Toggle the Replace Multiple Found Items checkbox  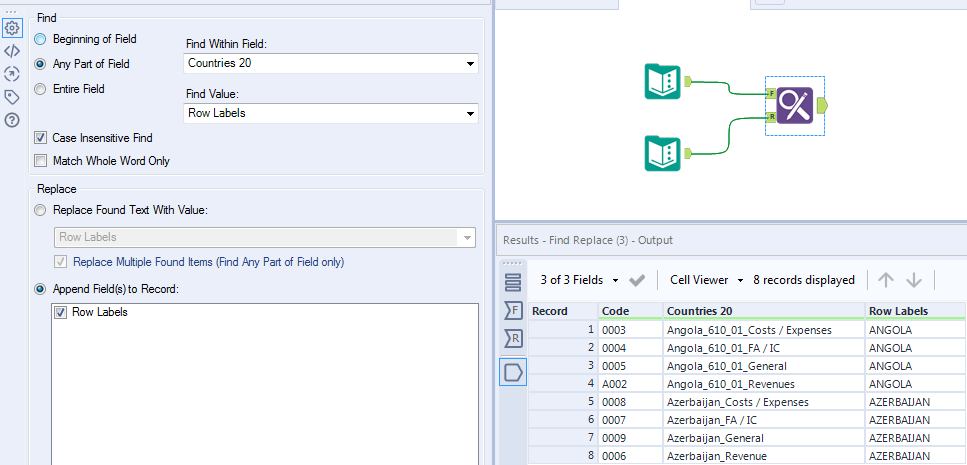point(60,262)
